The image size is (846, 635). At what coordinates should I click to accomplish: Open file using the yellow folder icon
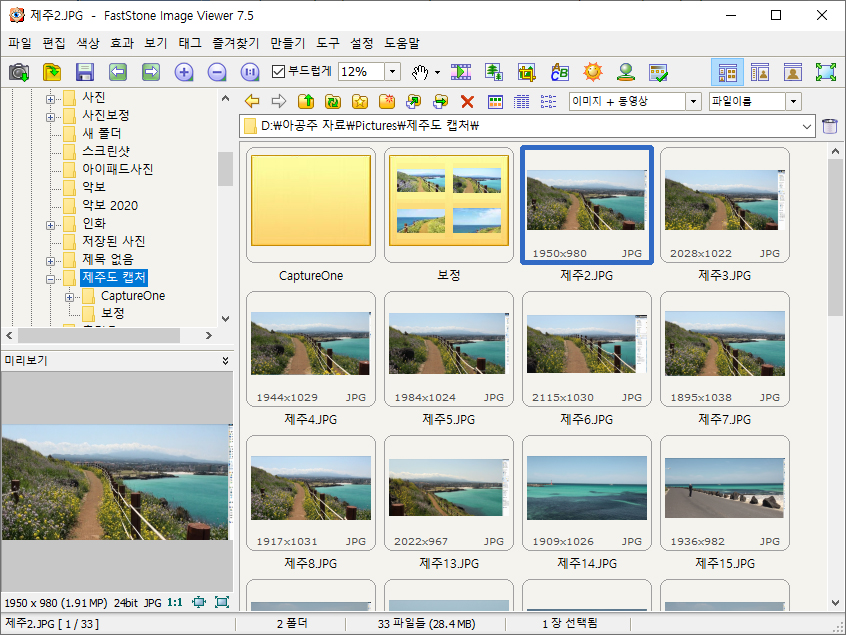click(x=52, y=72)
